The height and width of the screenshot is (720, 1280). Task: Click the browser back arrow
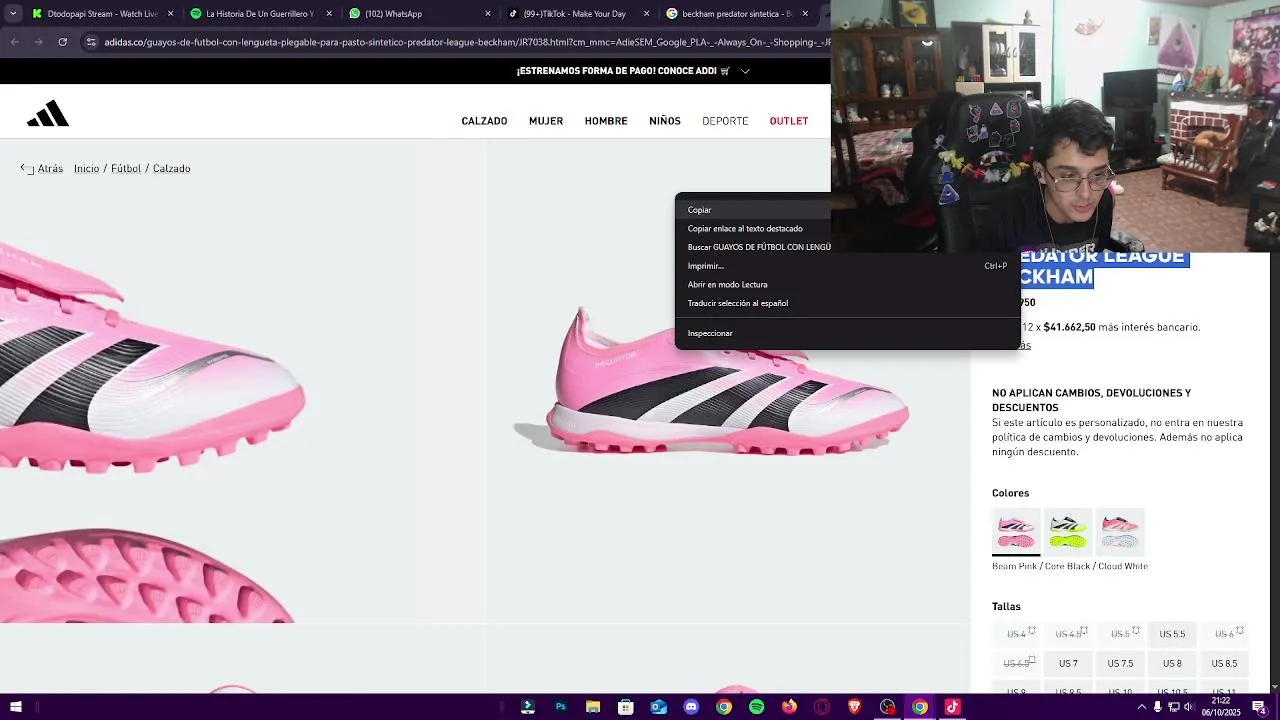point(15,42)
